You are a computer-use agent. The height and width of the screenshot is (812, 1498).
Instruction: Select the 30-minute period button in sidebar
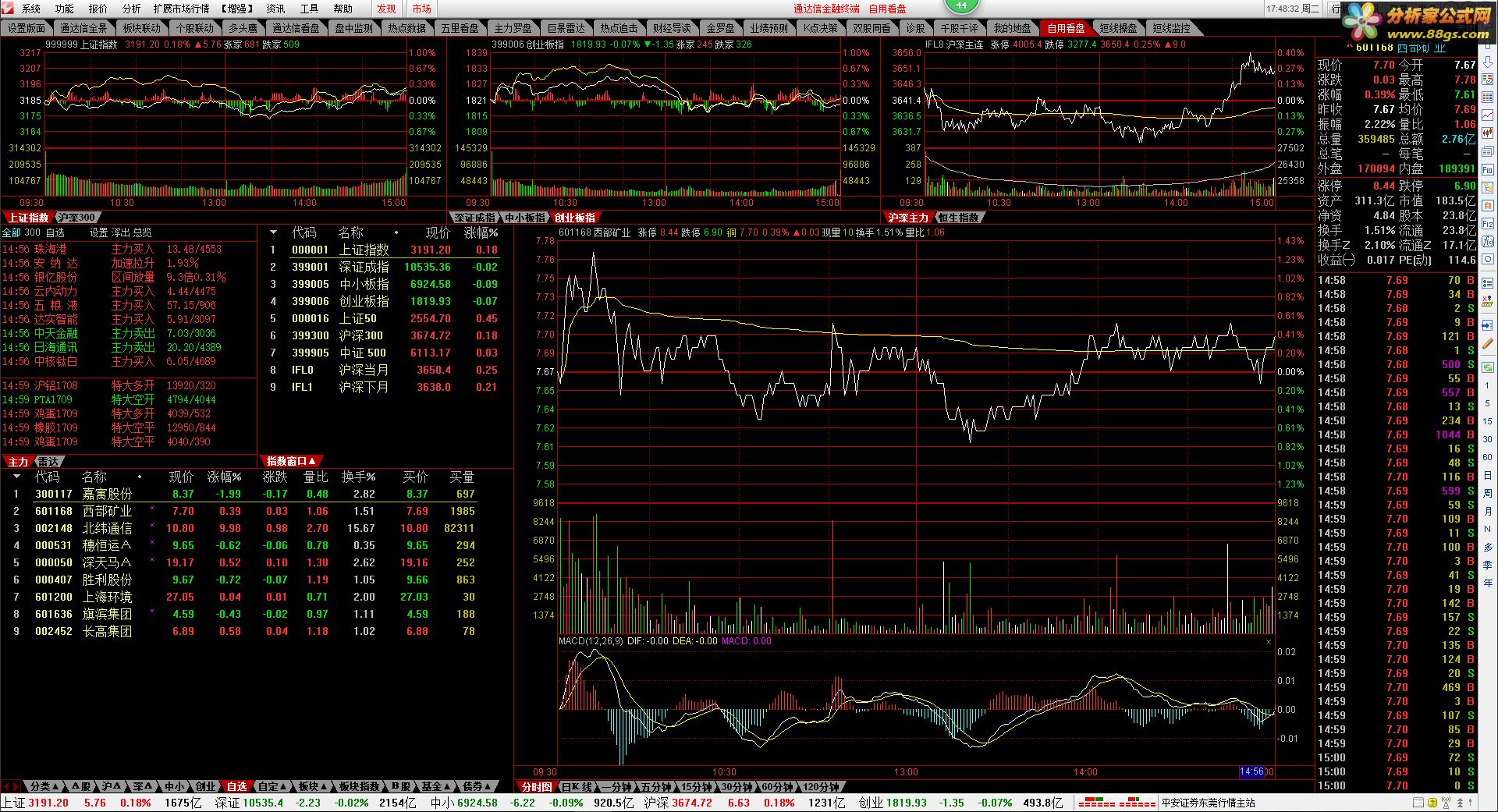[x=1487, y=439]
